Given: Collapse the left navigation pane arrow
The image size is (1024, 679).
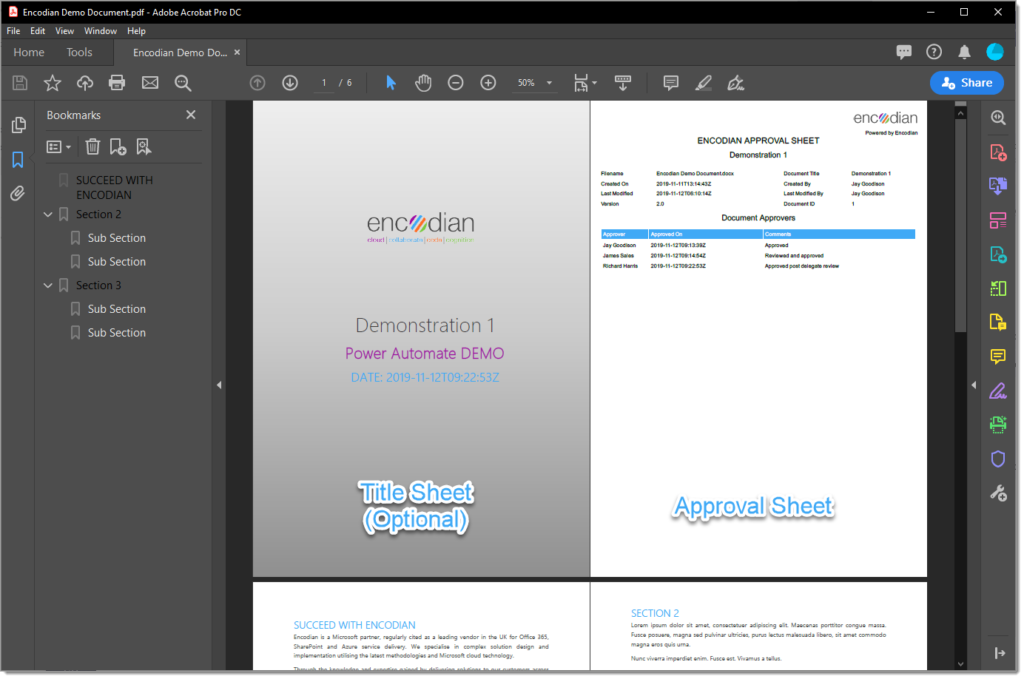Looking at the screenshot, I should (x=219, y=385).
